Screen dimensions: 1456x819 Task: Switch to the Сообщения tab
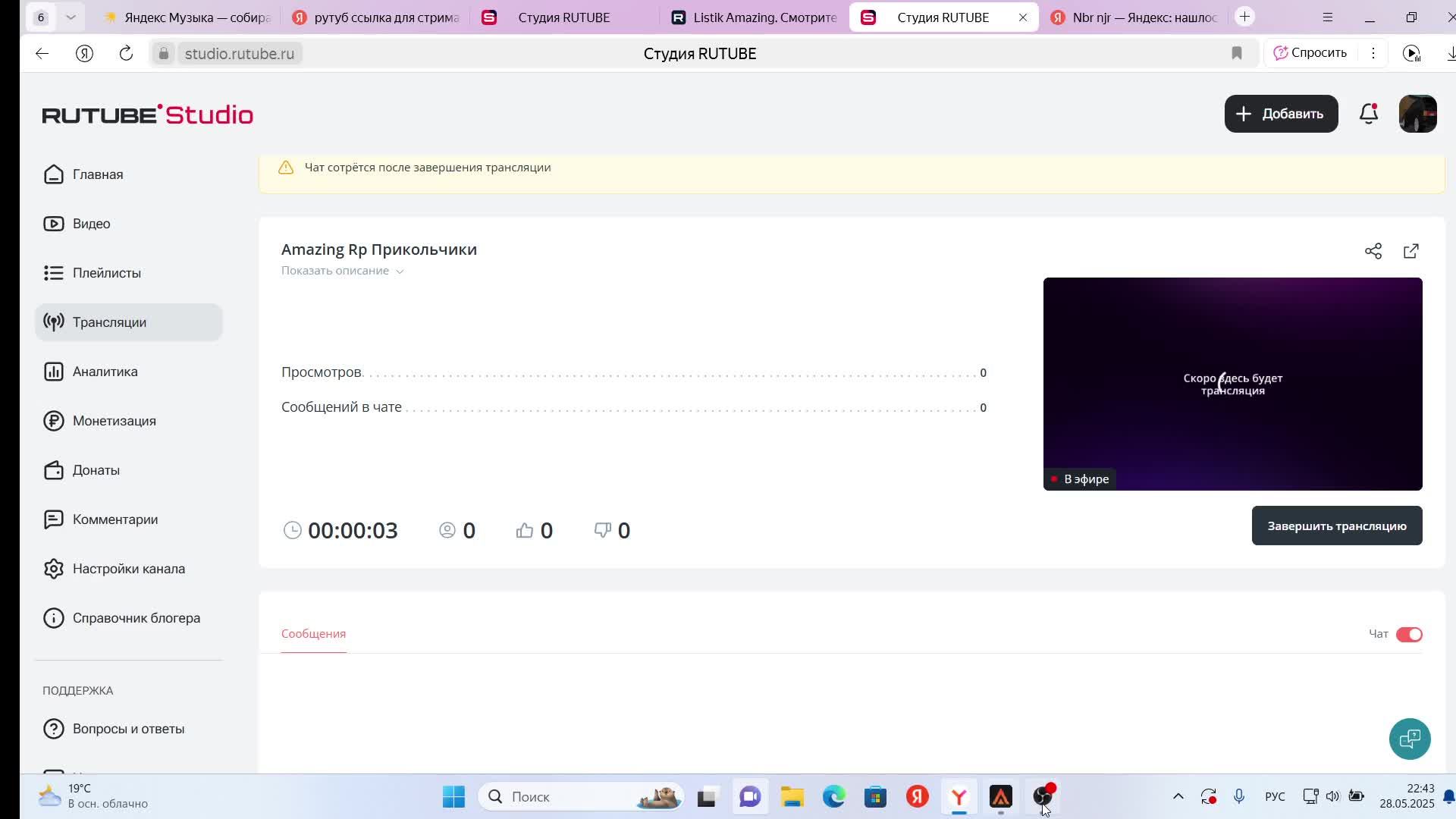click(313, 634)
